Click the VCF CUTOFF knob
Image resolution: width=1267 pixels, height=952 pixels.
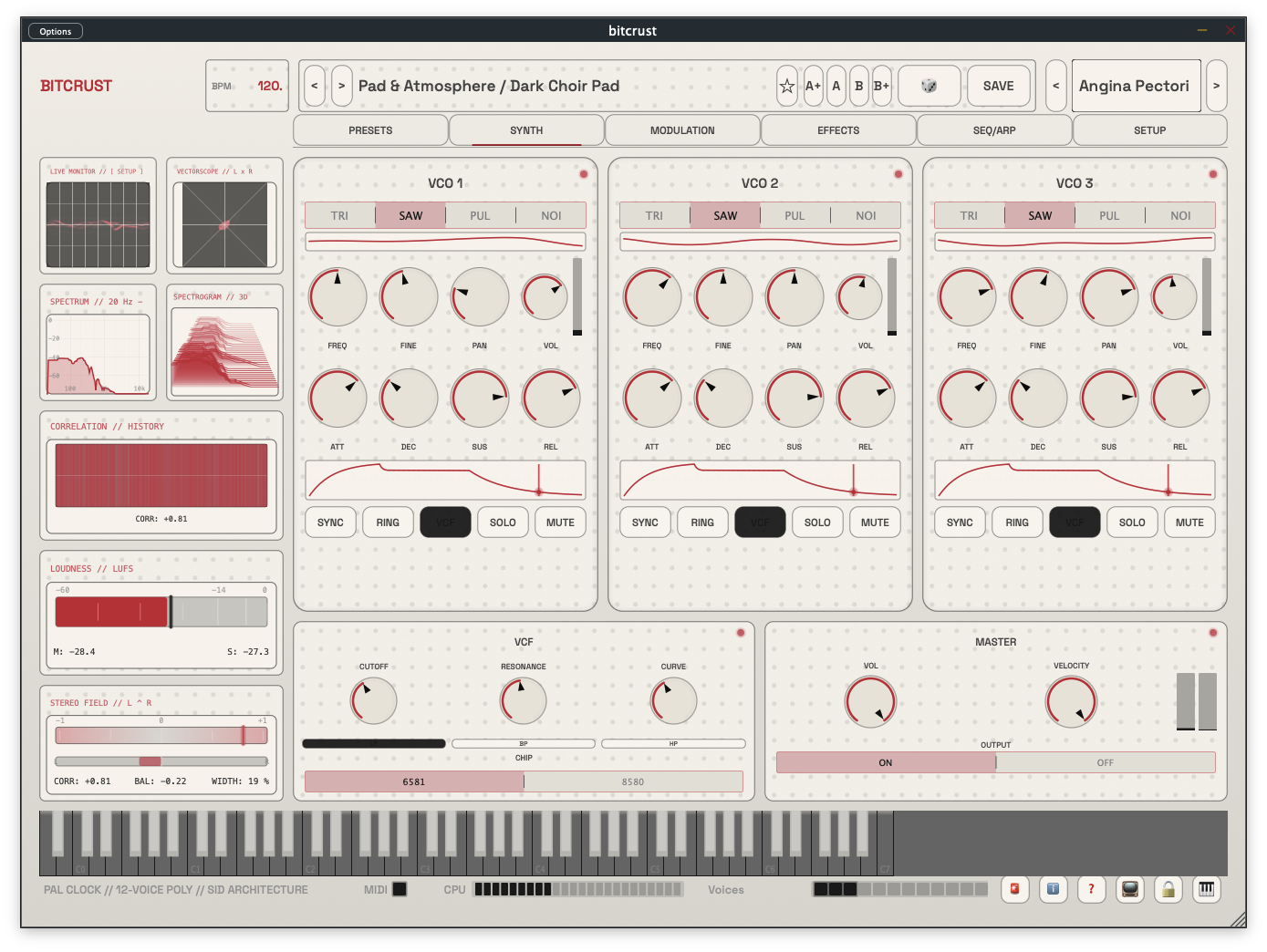point(374,701)
